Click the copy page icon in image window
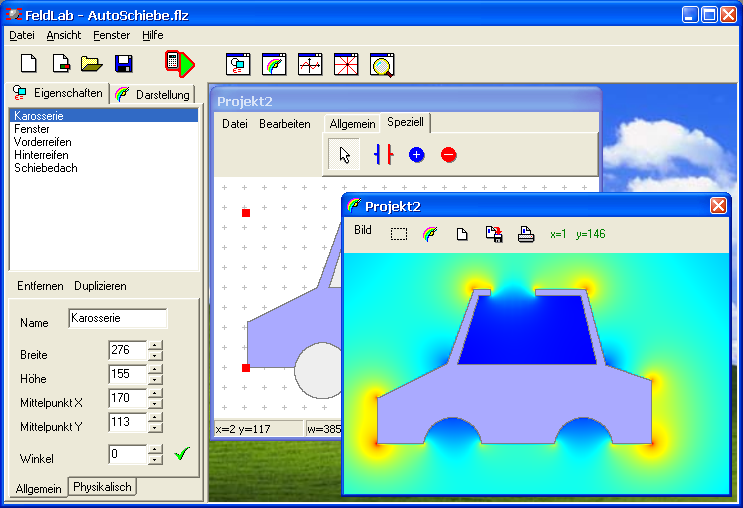The height and width of the screenshot is (508, 743). coord(462,234)
